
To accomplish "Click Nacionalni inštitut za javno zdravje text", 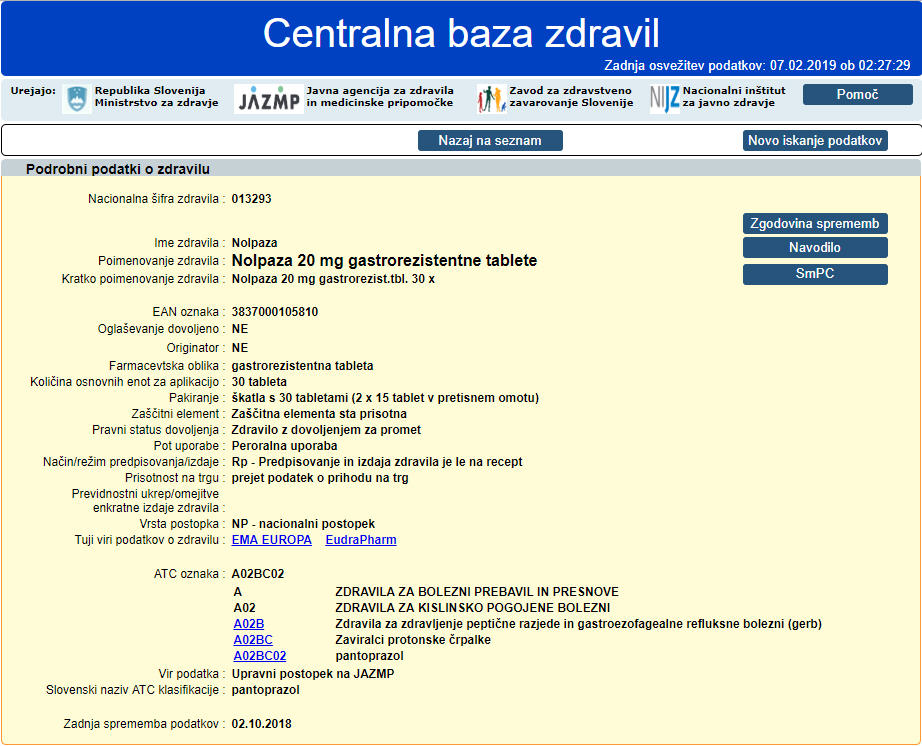I will [x=734, y=96].
